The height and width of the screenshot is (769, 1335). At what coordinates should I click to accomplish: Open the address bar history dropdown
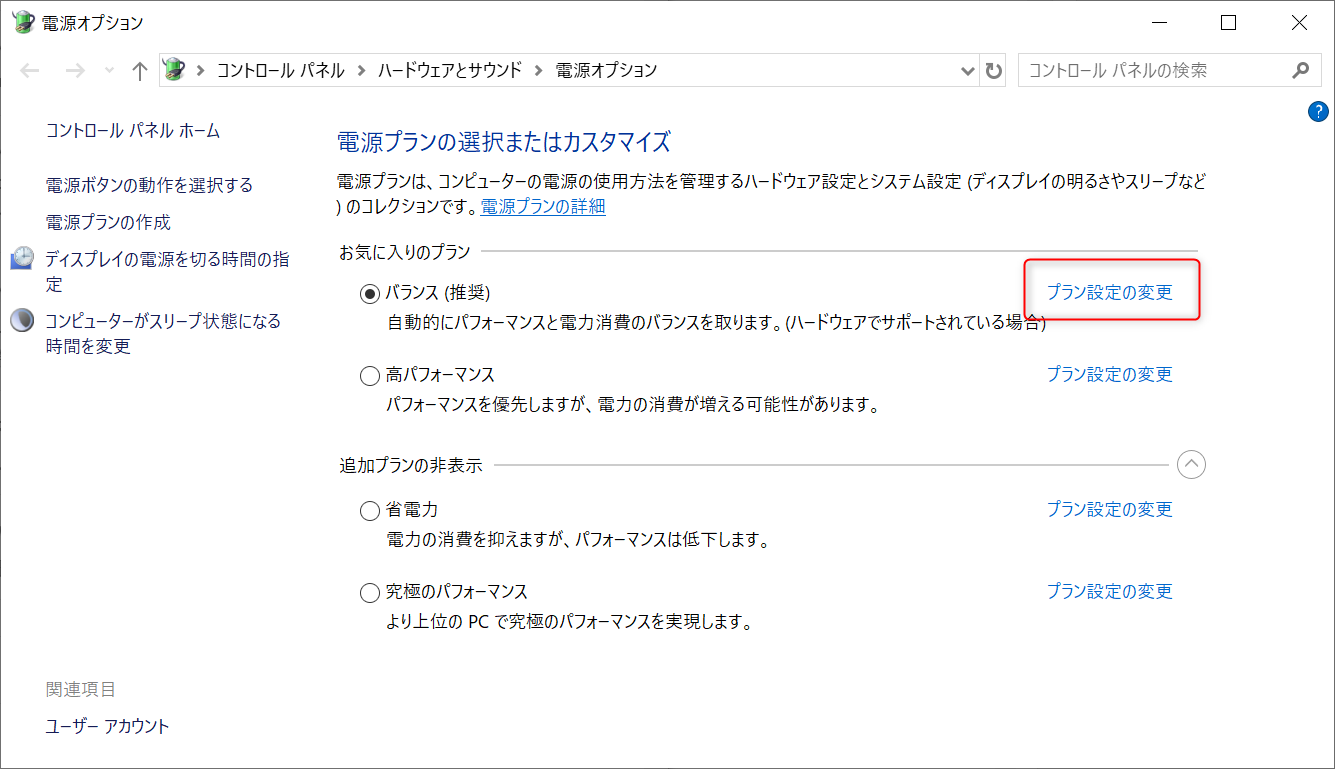click(x=968, y=71)
